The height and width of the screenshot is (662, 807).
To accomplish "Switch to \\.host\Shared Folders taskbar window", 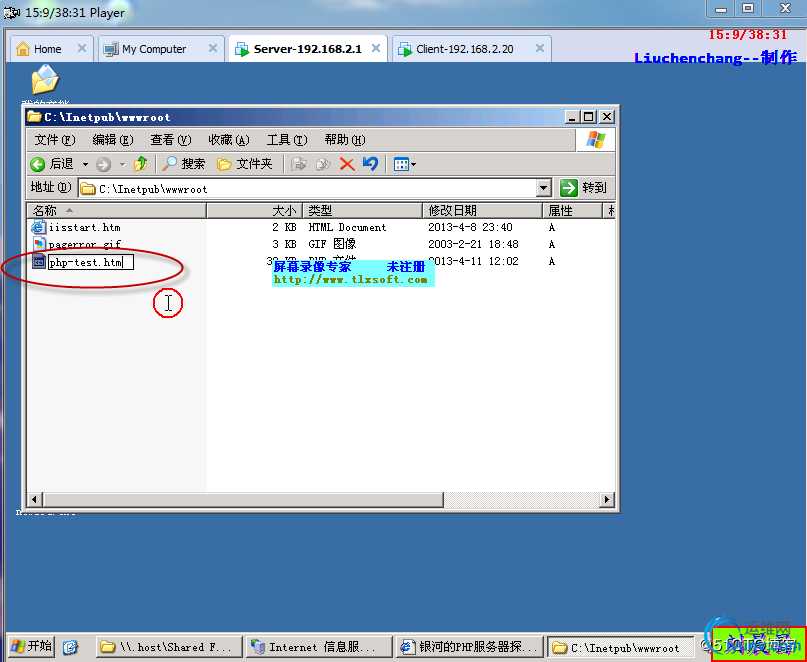I will tap(169, 647).
